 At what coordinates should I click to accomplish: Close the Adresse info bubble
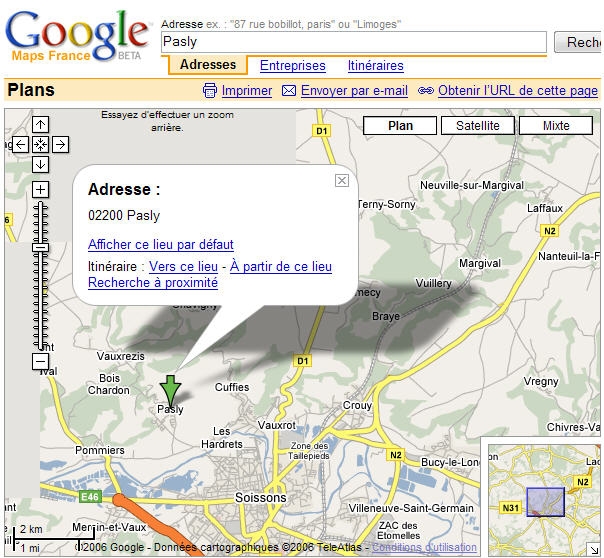tap(342, 180)
